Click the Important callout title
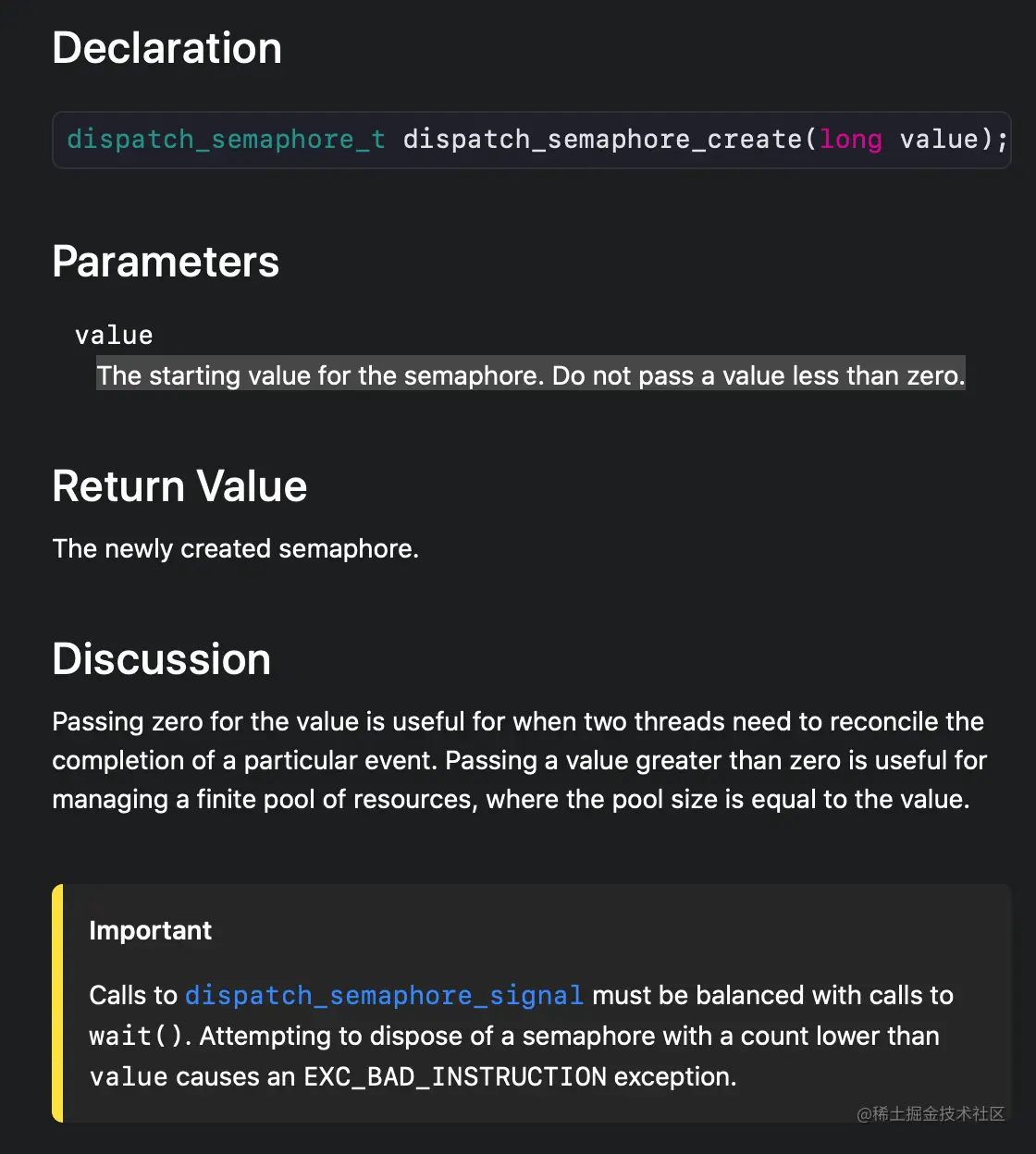Viewport: 1036px width, 1154px height. [151, 930]
